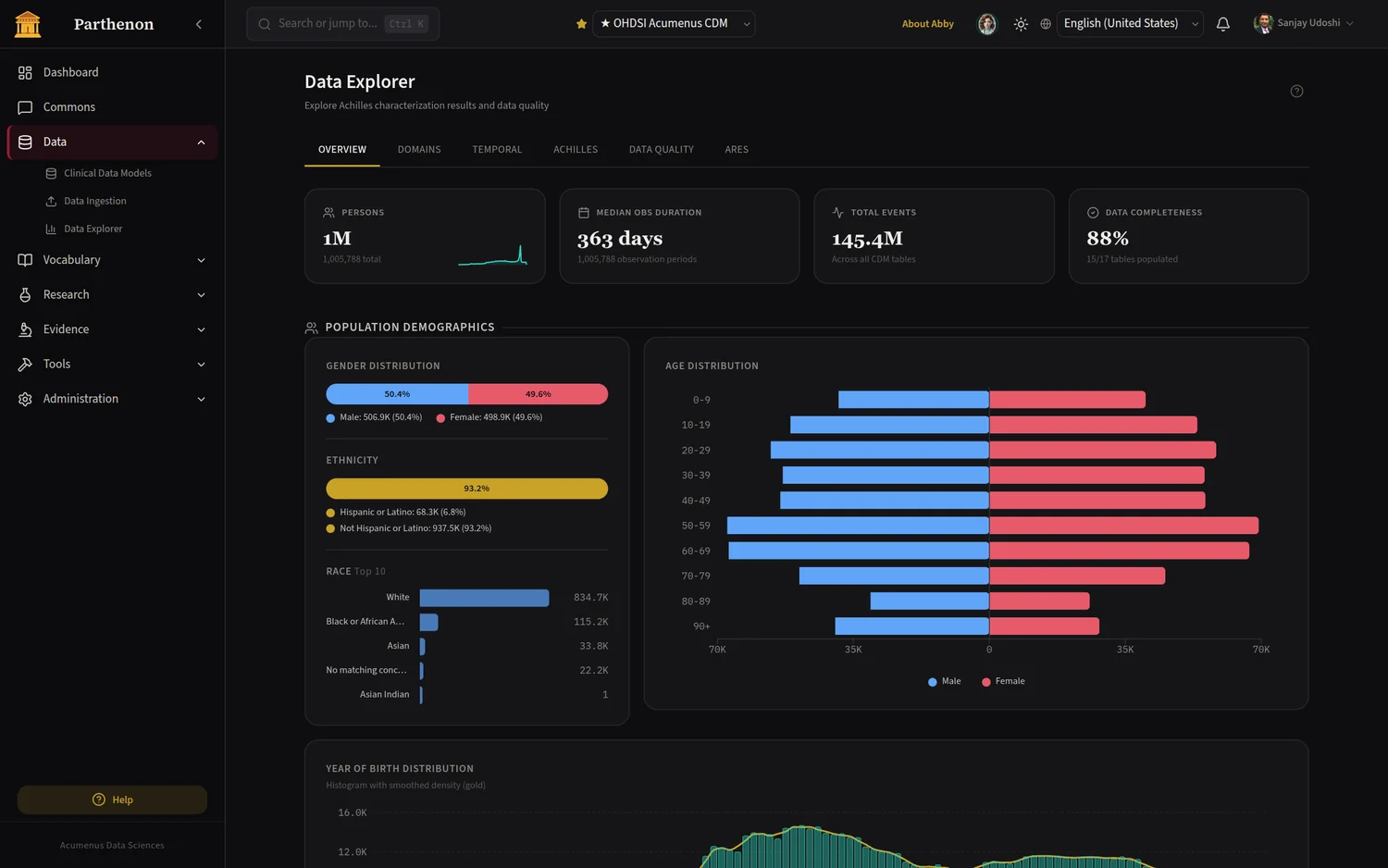Click the Evidence microscope icon
This screenshot has height=868, width=1388.
click(25, 329)
